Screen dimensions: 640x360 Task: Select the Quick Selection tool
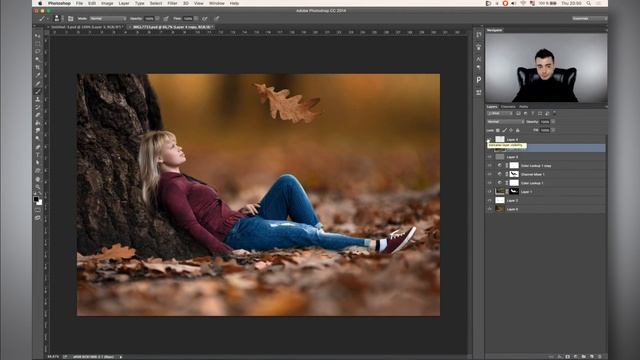38,60
